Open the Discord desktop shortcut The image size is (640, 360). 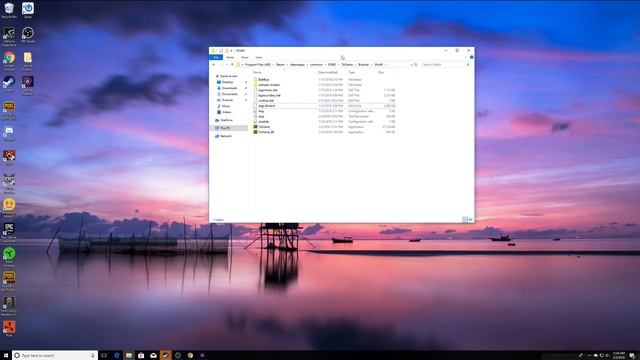9,133
